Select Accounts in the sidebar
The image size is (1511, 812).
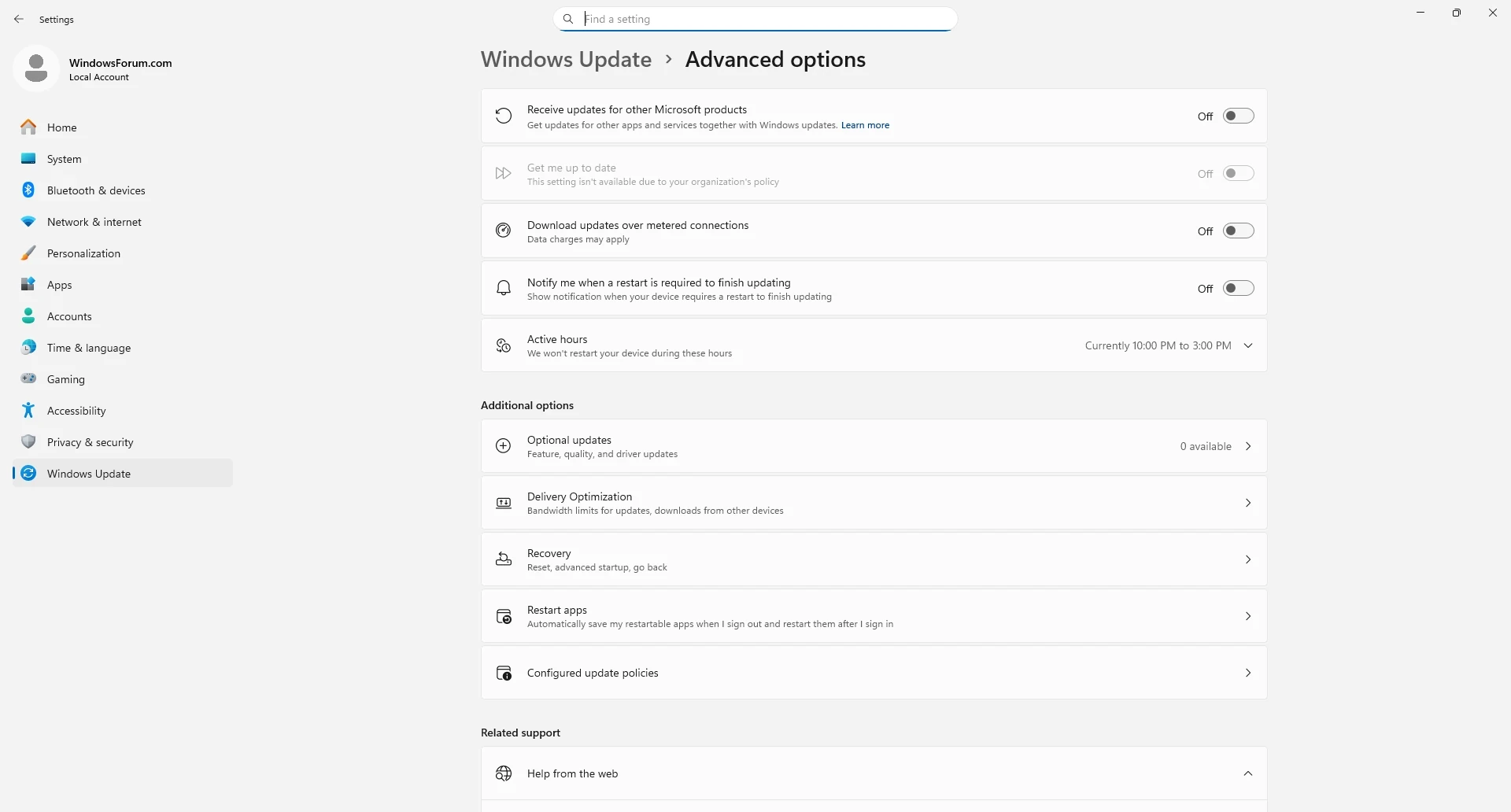click(123, 316)
